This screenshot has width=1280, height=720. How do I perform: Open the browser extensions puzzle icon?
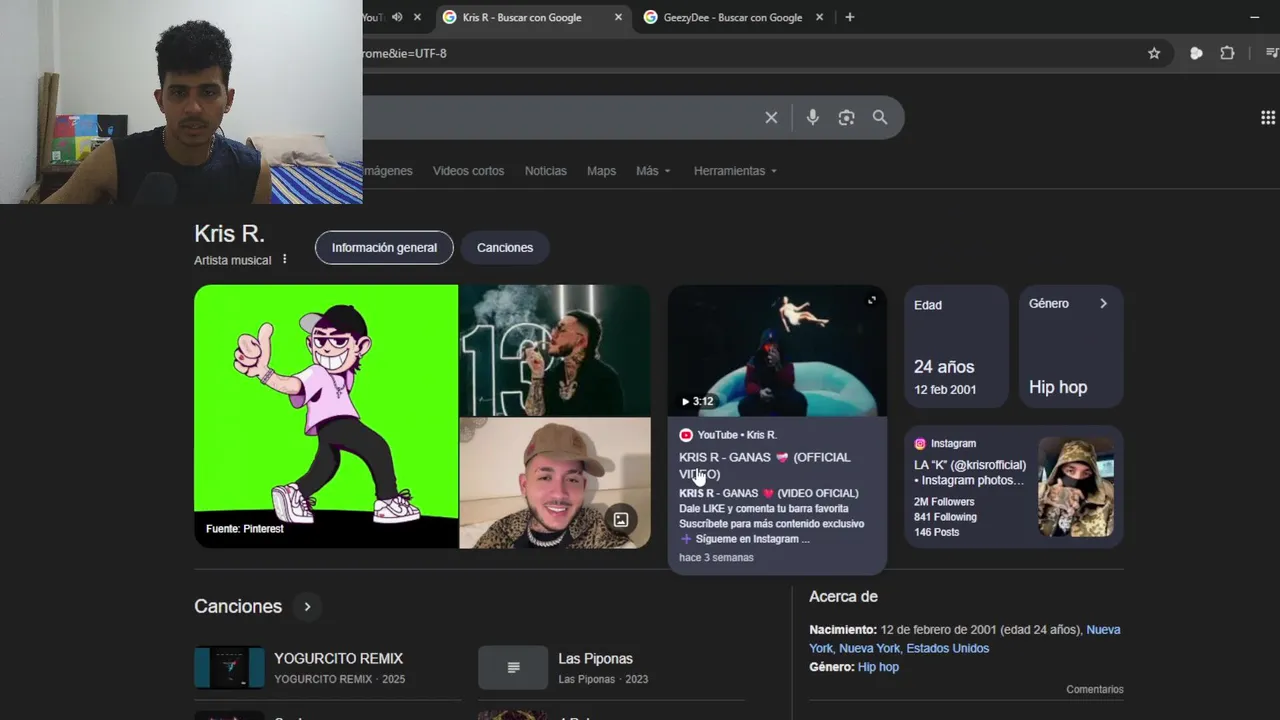pos(1227,53)
